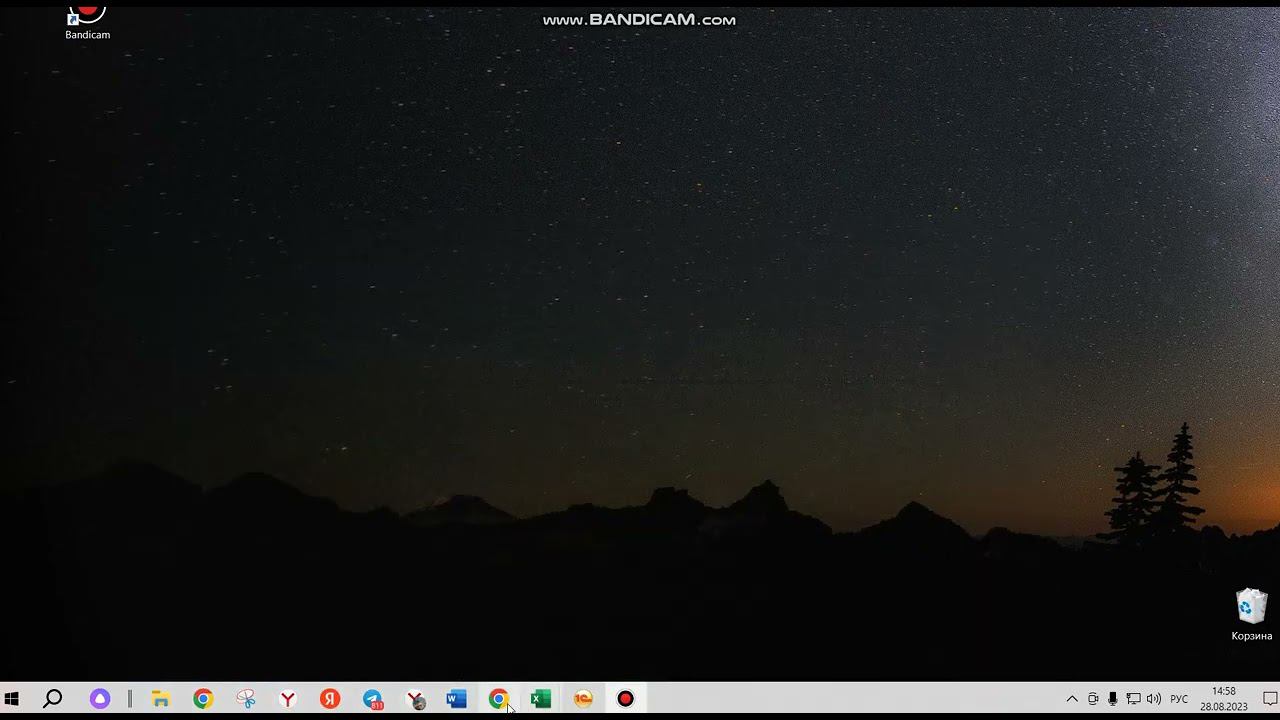Switch to Microsoft Word
This screenshot has width=1280, height=720.
(x=457, y=699)
